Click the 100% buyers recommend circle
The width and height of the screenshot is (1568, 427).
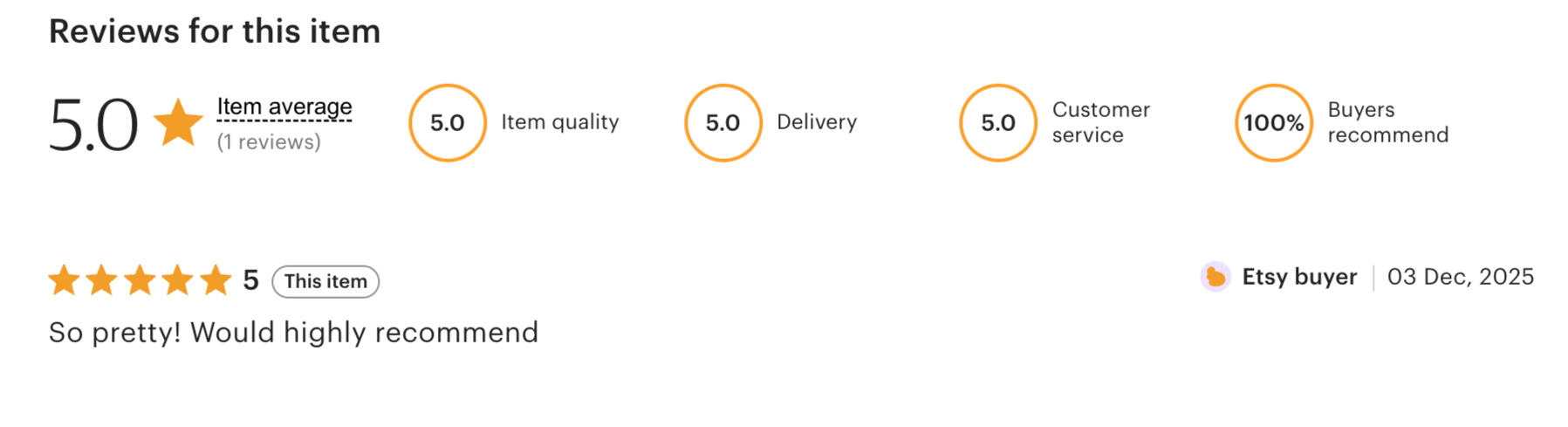point(1274,123)
